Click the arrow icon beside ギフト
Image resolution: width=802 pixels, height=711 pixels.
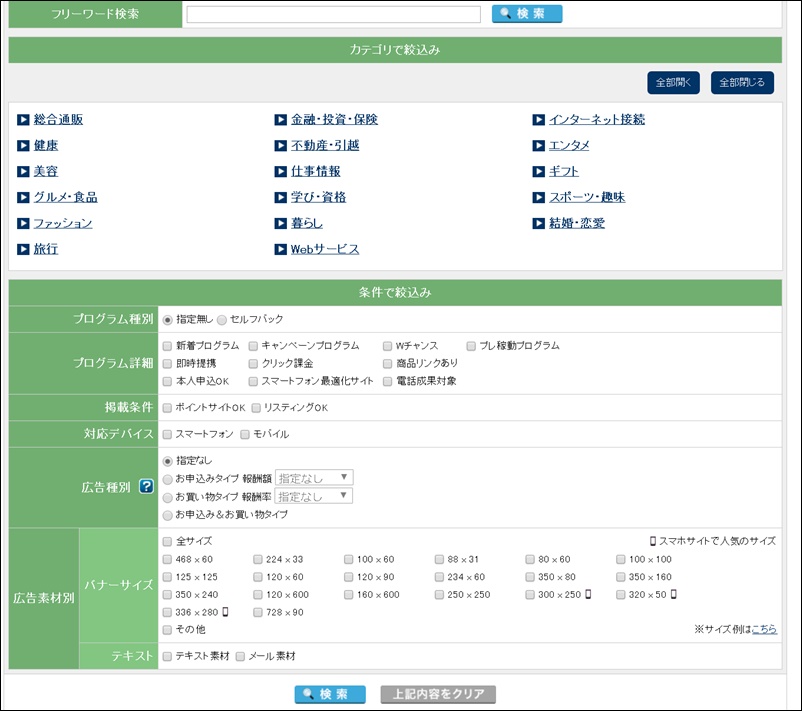point(539,171)
